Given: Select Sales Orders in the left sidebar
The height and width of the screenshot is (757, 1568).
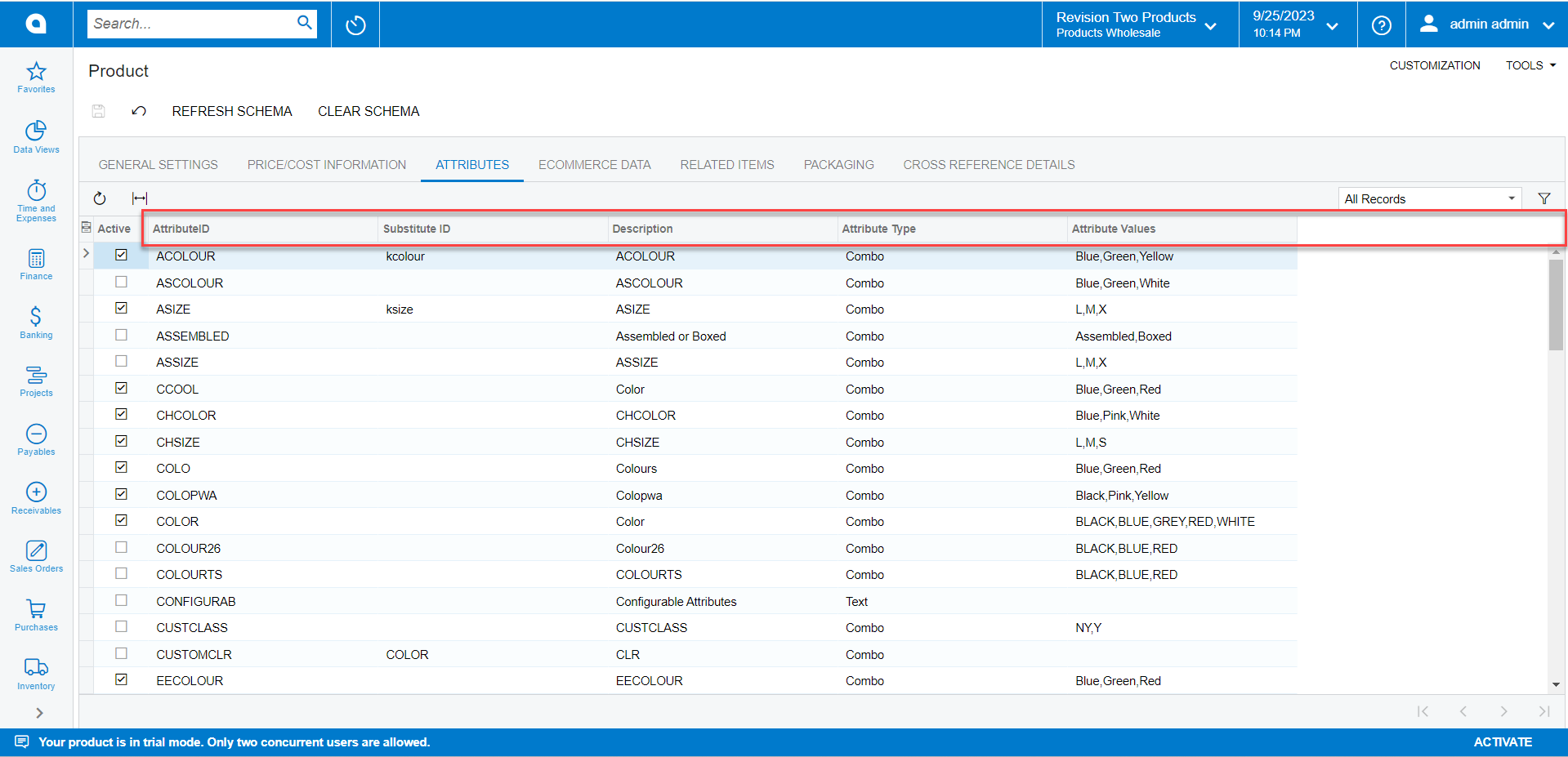Looking at the screenshot, I should click(x=36, y=556).
